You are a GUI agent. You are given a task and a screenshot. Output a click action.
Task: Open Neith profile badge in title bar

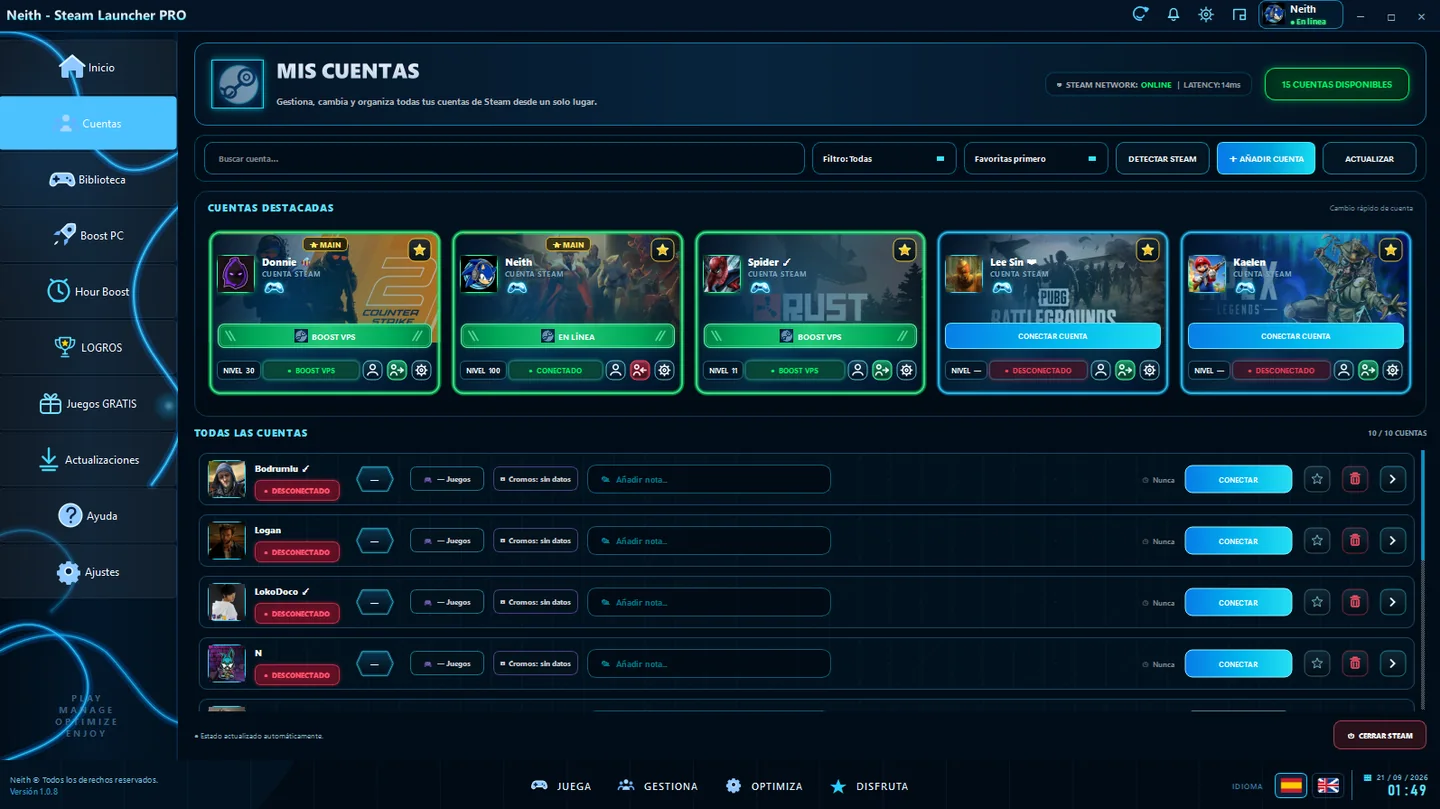click(1300, 15)
